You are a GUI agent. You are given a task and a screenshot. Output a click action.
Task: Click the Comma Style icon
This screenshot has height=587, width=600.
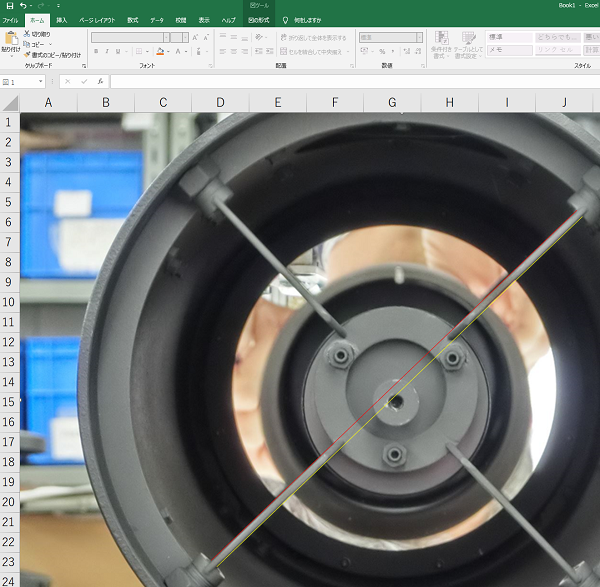tap(393, 51)
